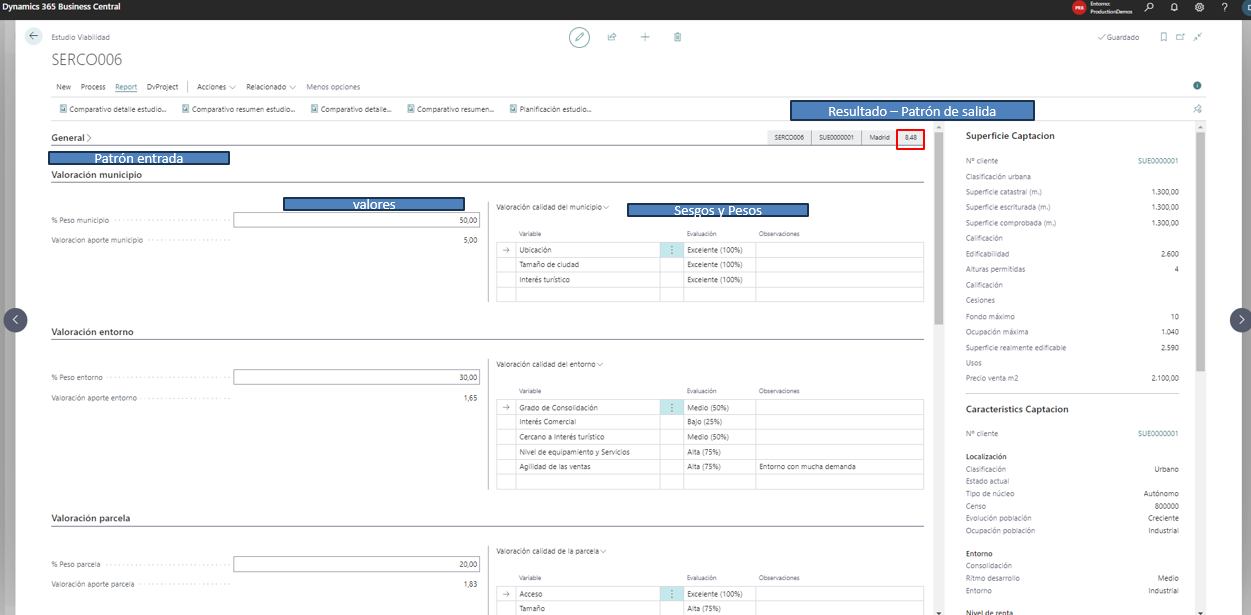This screenshot has height=615, width=1251.
Task: Open the DvProject menu
Action: tap(162, 87)
